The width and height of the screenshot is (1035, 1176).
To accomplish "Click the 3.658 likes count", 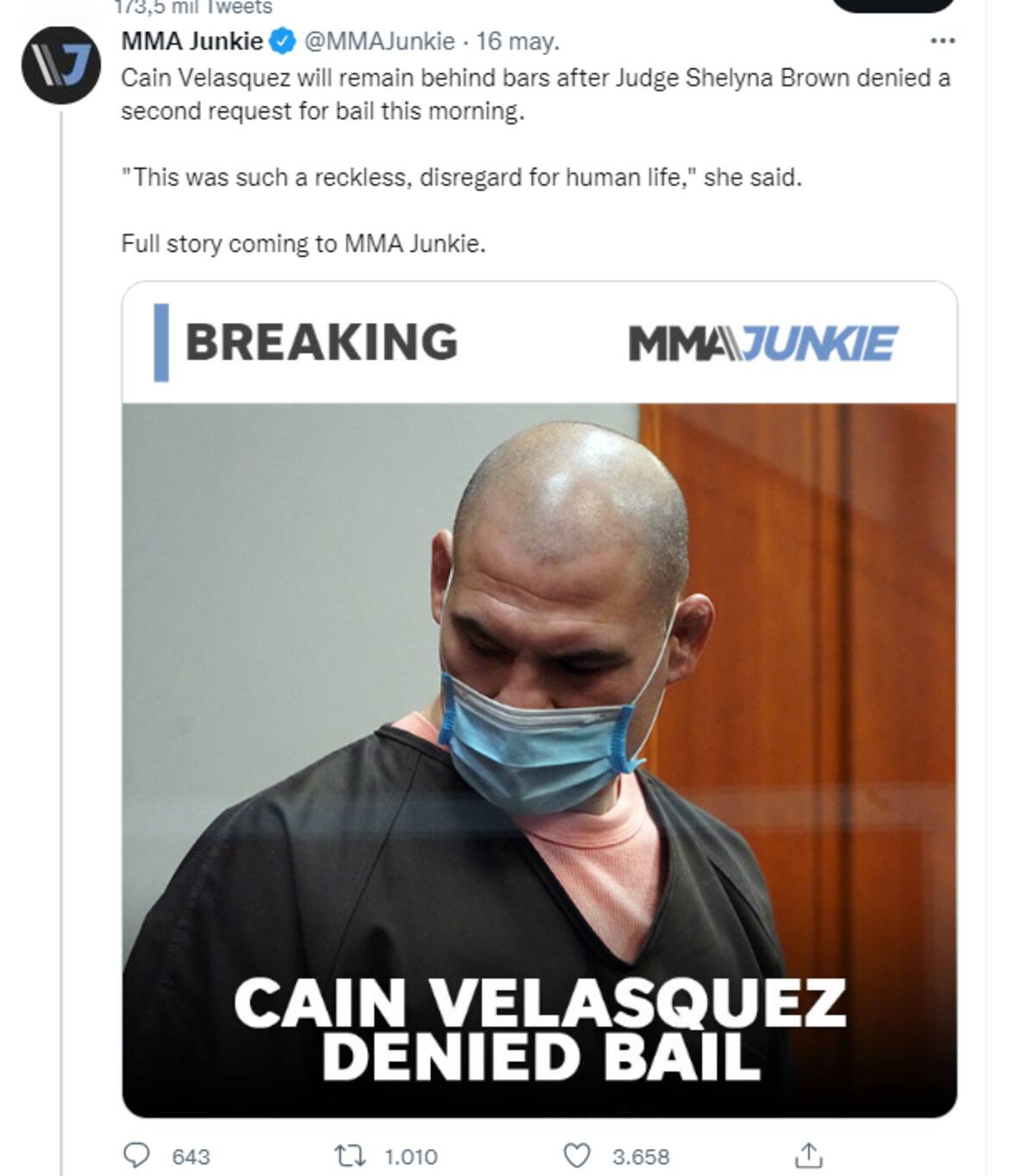I will tap(641, 1156).
